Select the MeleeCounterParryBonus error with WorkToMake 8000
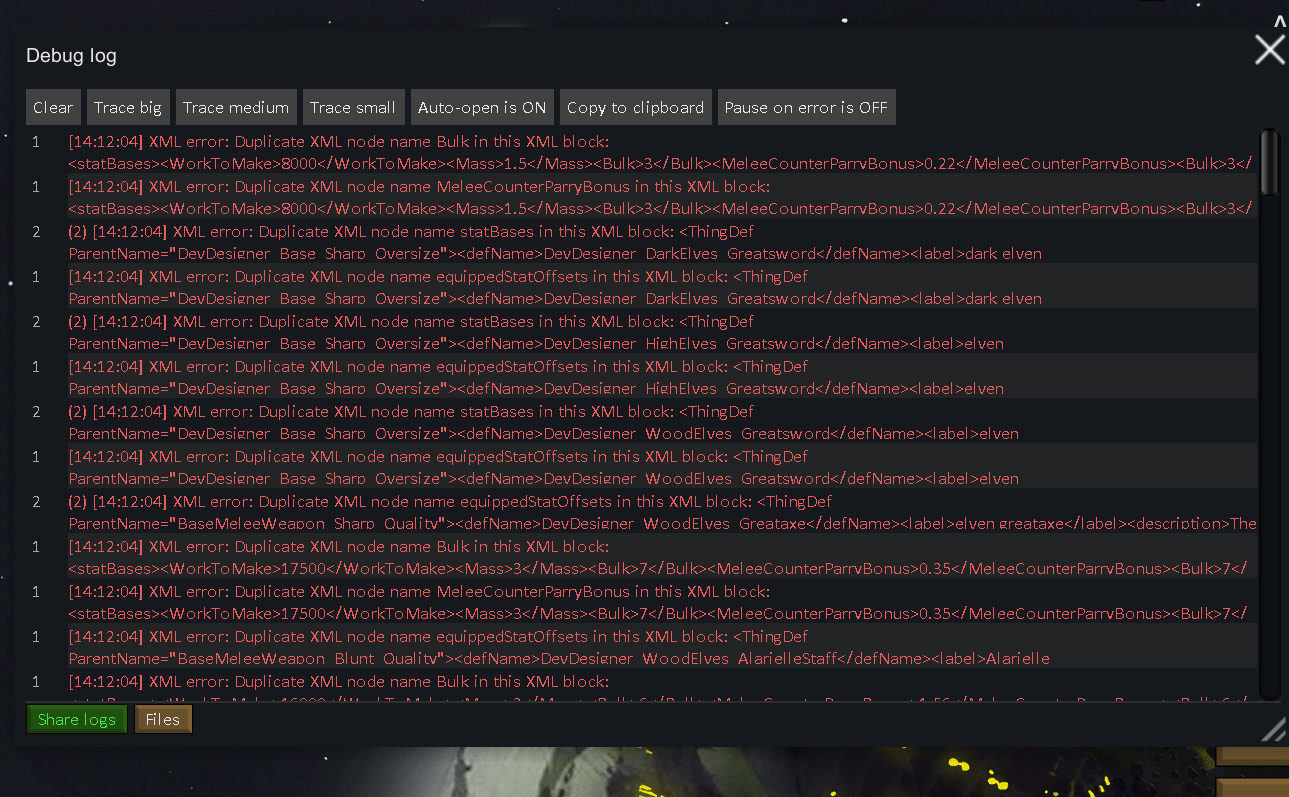1289x797 pixels. point(642,197)
